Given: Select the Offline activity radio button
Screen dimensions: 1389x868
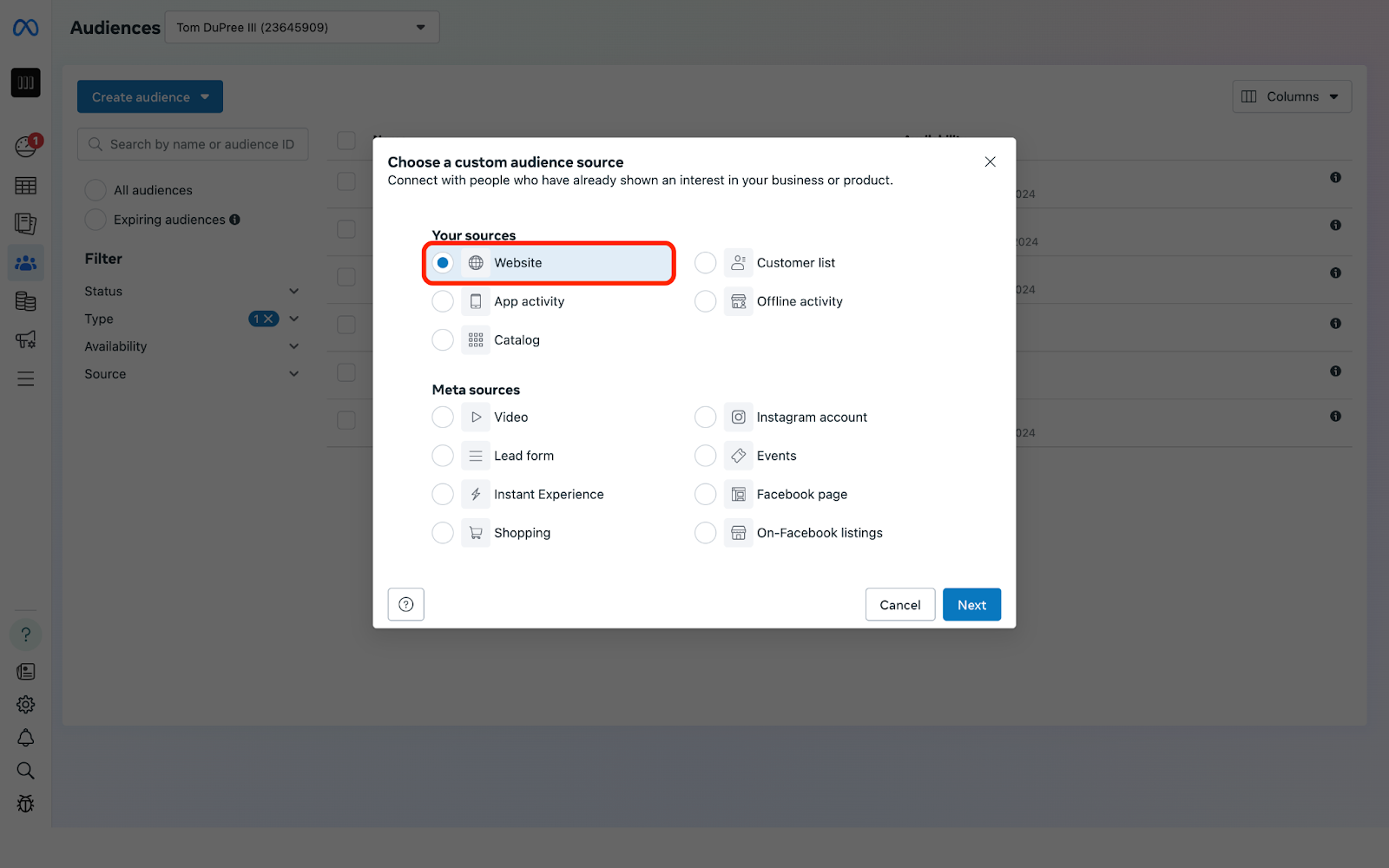Looking at the screenshot, I should (x=706, y=301).
